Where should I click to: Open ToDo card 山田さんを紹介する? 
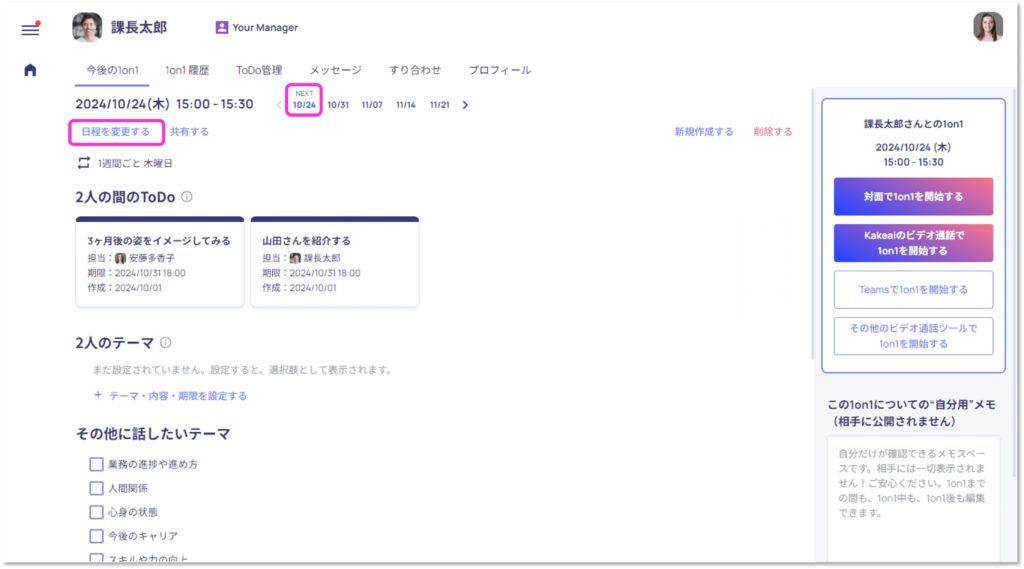(335, 262)
